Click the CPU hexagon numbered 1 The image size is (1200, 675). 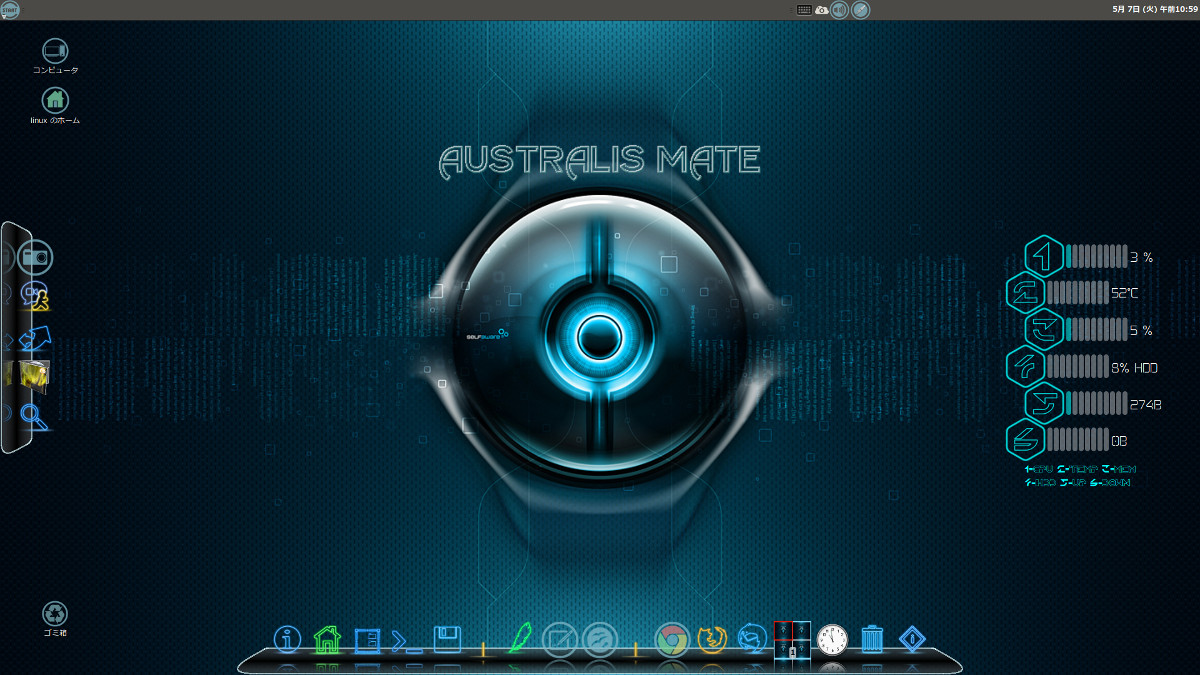pos(1045,256)
